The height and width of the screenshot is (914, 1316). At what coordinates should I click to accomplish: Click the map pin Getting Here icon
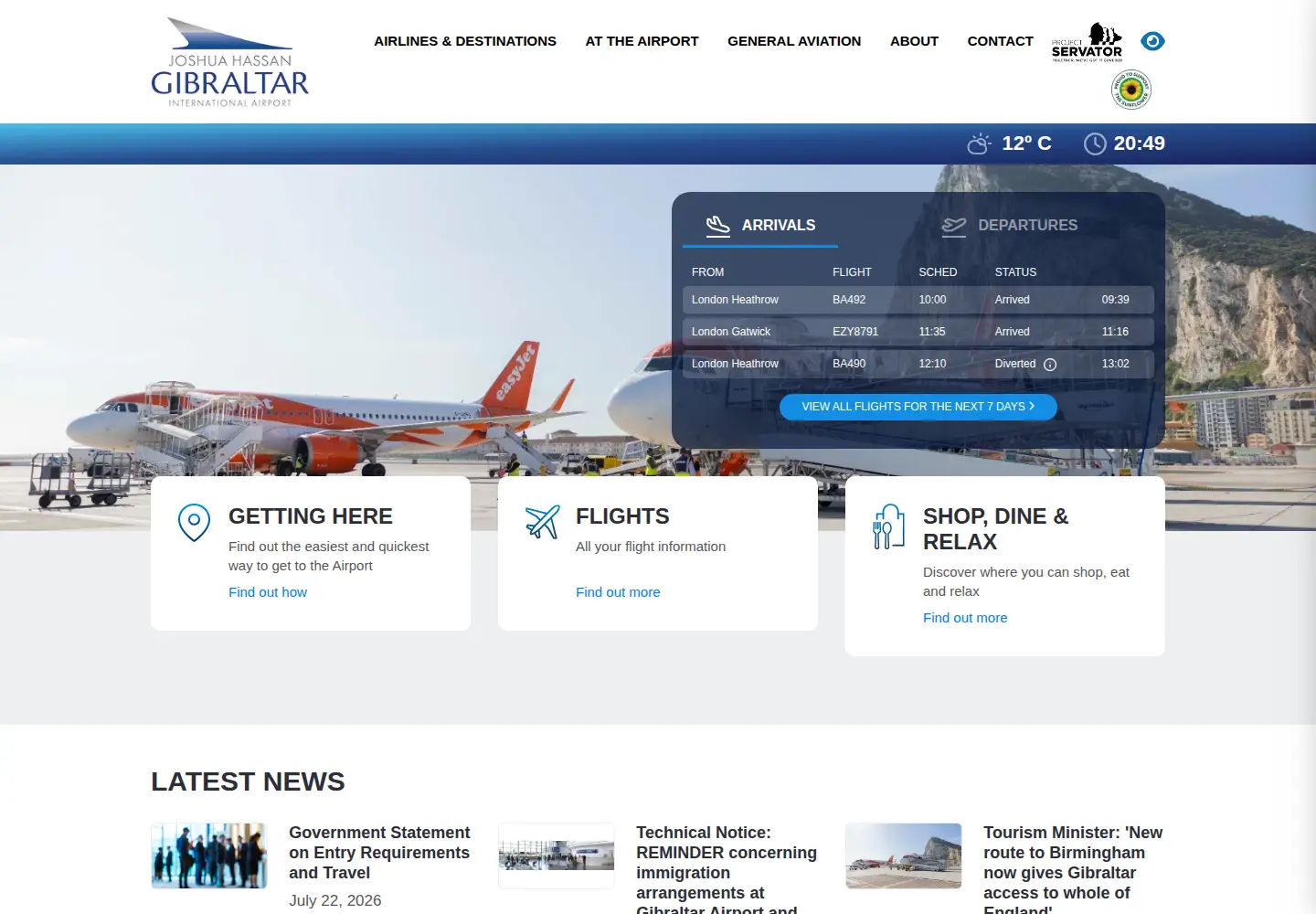pos(194,523)
